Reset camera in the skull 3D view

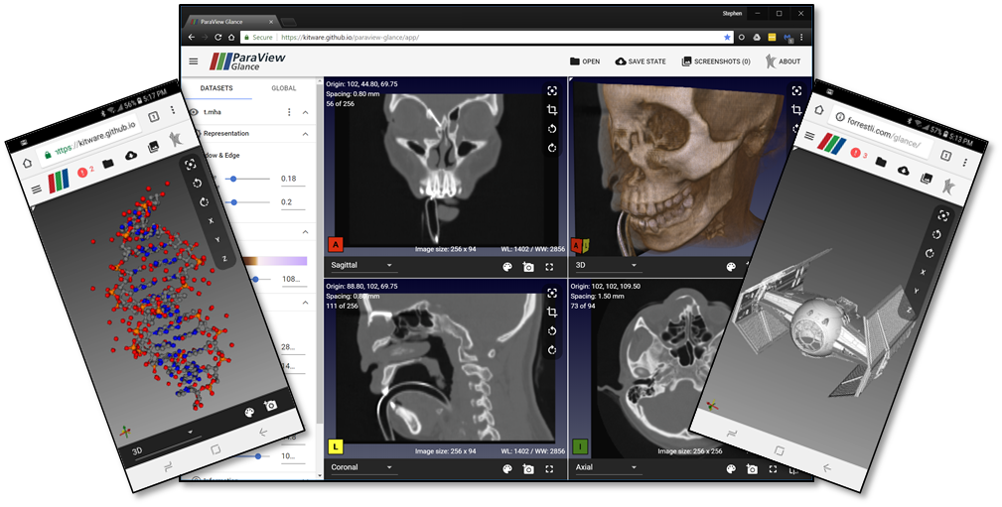click(x=796, y=91)
